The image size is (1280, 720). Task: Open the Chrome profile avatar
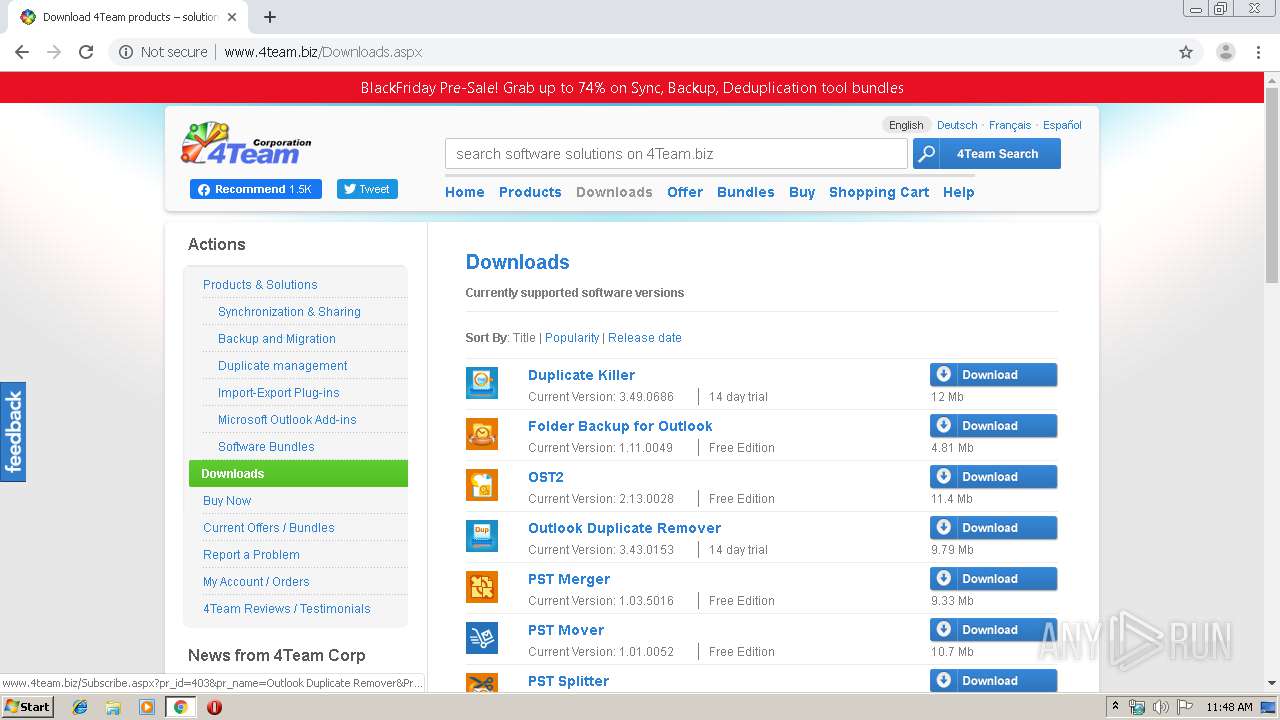(1226, 52)
